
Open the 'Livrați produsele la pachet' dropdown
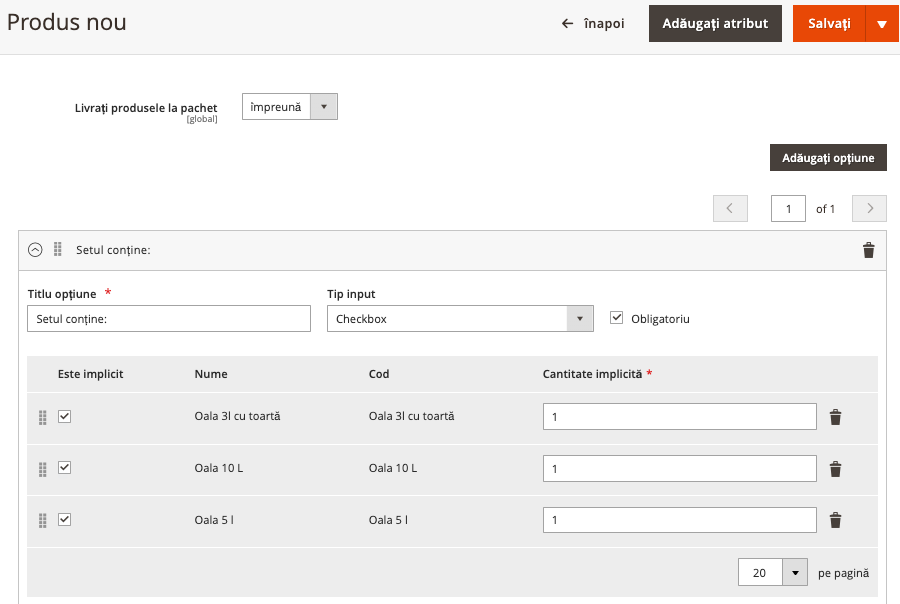point(290,107)
